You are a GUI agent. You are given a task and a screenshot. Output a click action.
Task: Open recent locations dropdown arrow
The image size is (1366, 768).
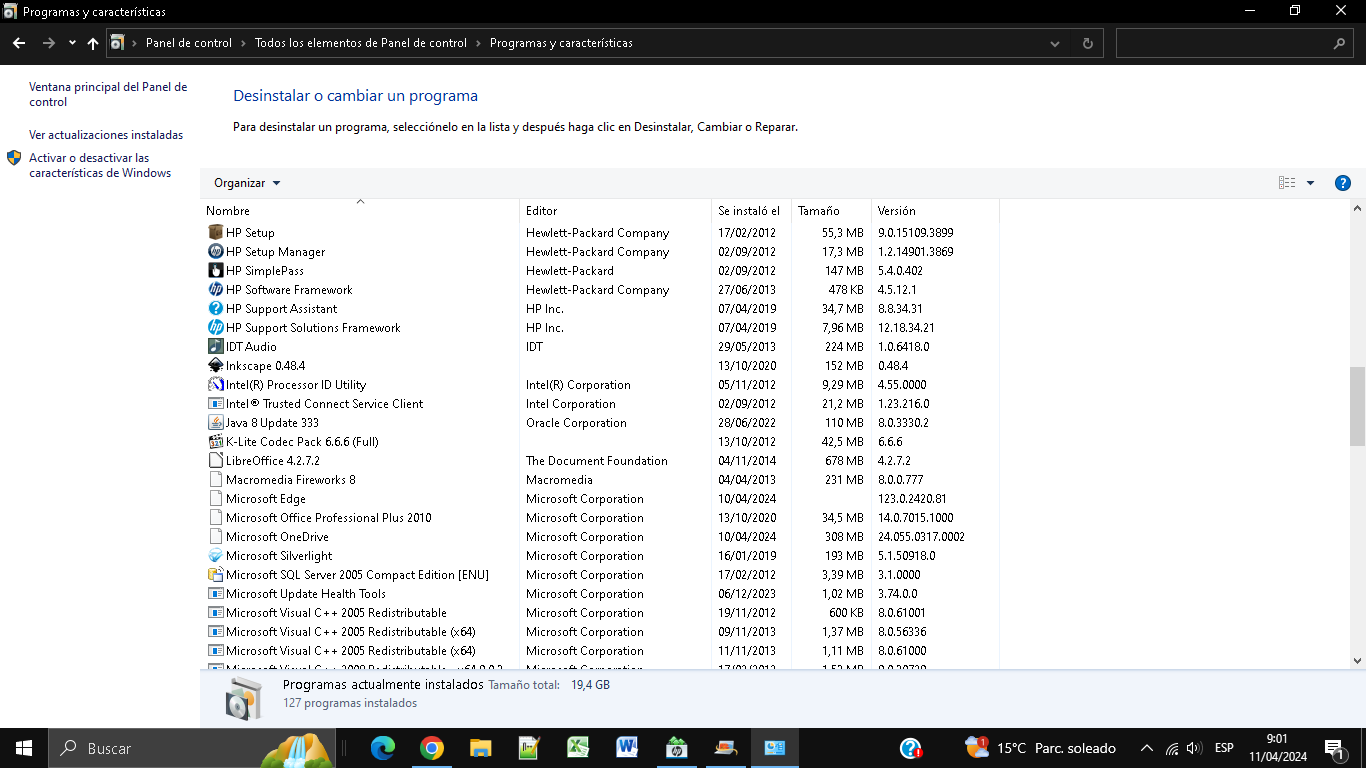[x=72, y=43]
